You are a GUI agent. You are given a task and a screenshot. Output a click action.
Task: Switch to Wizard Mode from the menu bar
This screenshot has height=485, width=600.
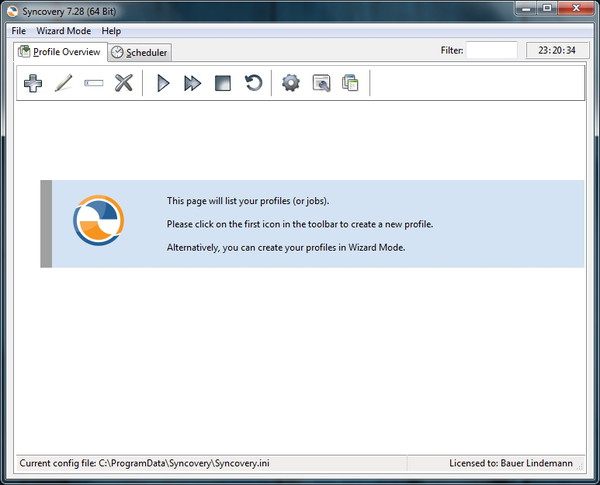tap(64, 31)
